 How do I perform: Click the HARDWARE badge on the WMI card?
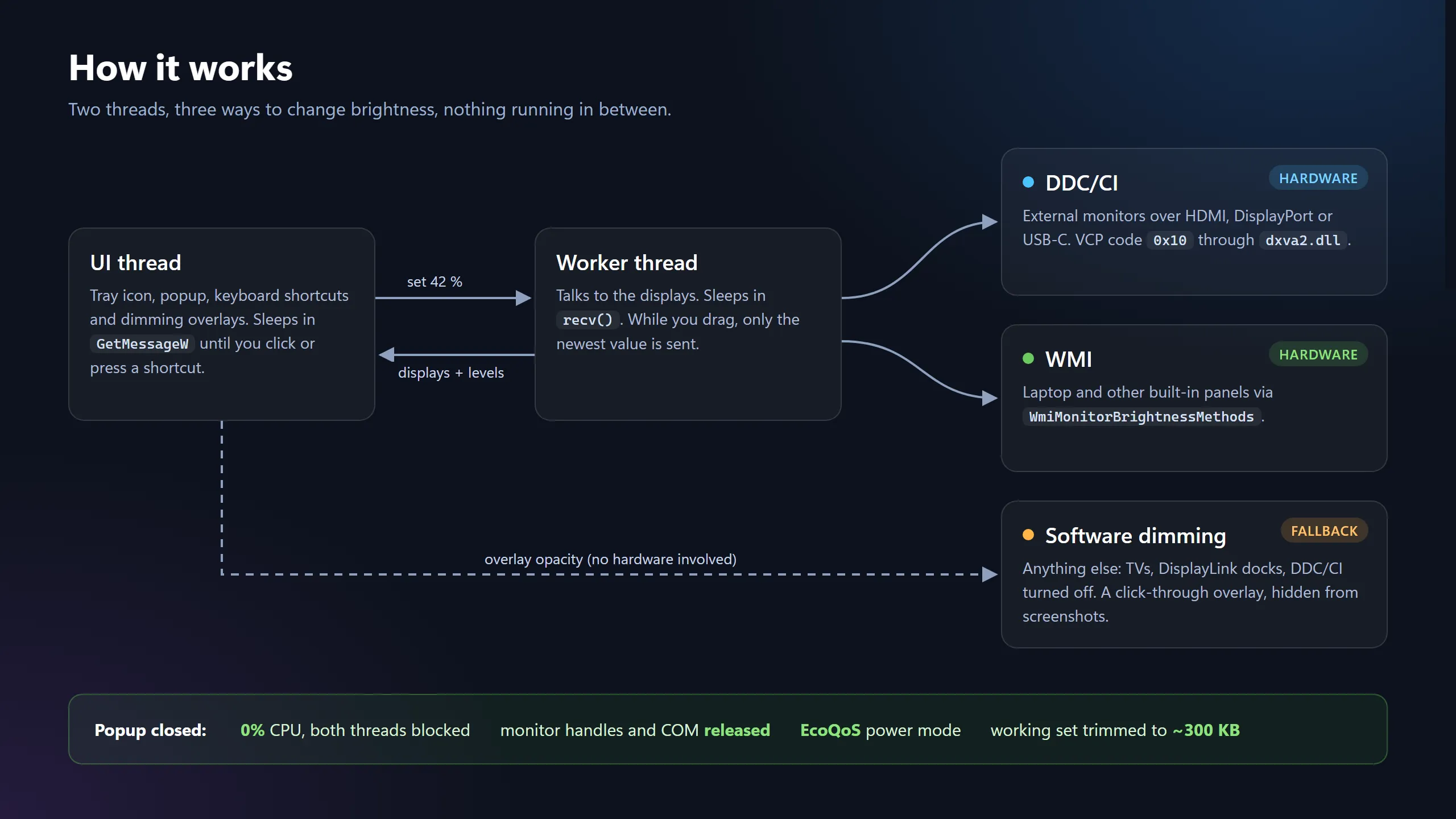coord(1318,355)
